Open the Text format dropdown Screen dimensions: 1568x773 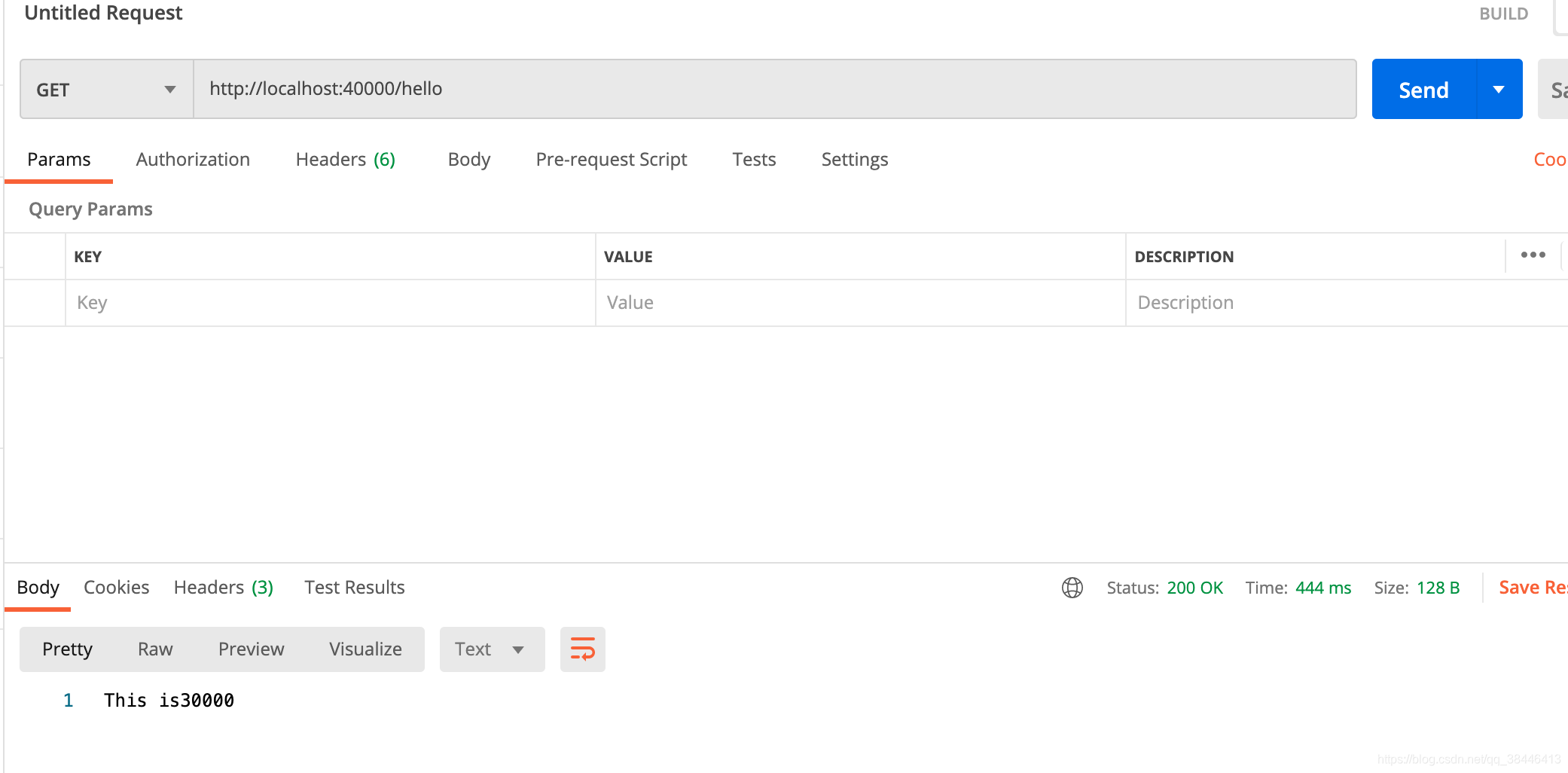pyautogui.click(x=492, y=649)
